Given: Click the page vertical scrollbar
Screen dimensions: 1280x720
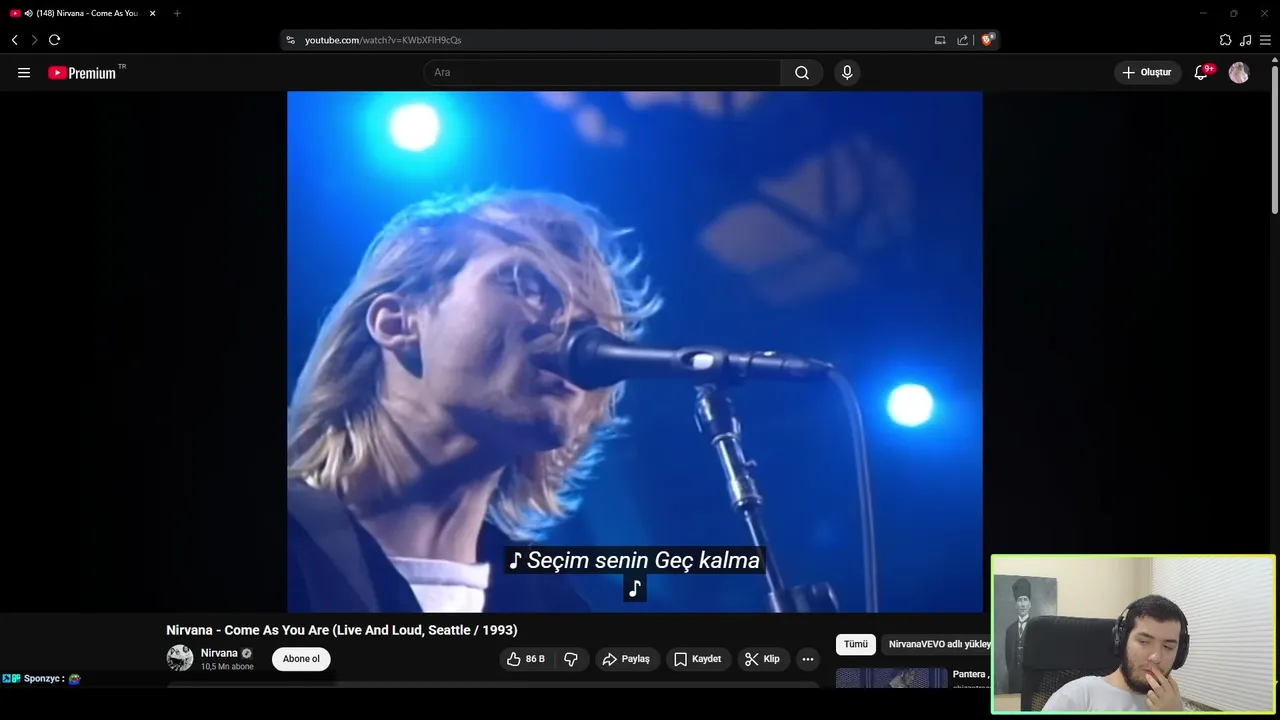Looking at the screenshot, I should 1274,138.
